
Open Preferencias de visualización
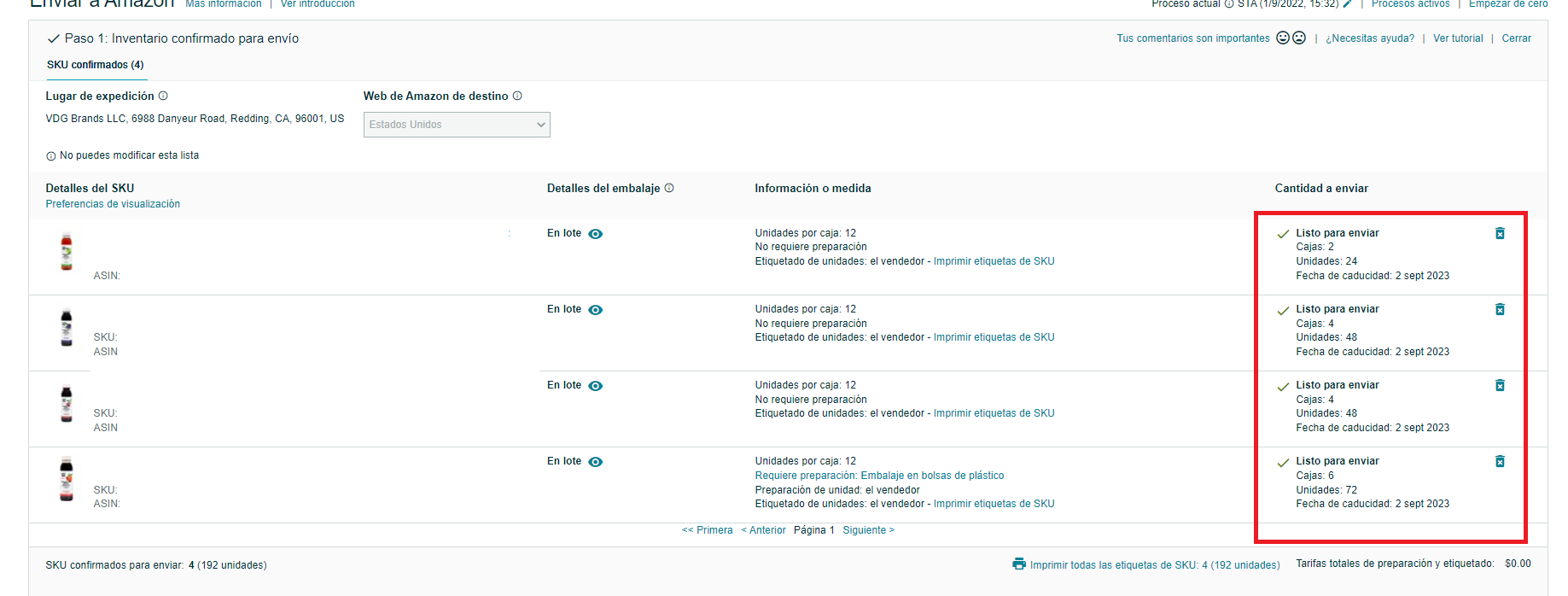pos(113,204)
